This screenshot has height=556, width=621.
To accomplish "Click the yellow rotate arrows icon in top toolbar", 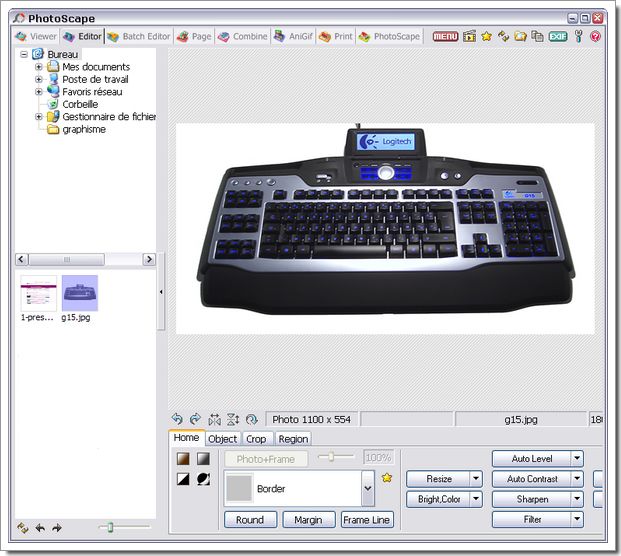I will point(503,36).
